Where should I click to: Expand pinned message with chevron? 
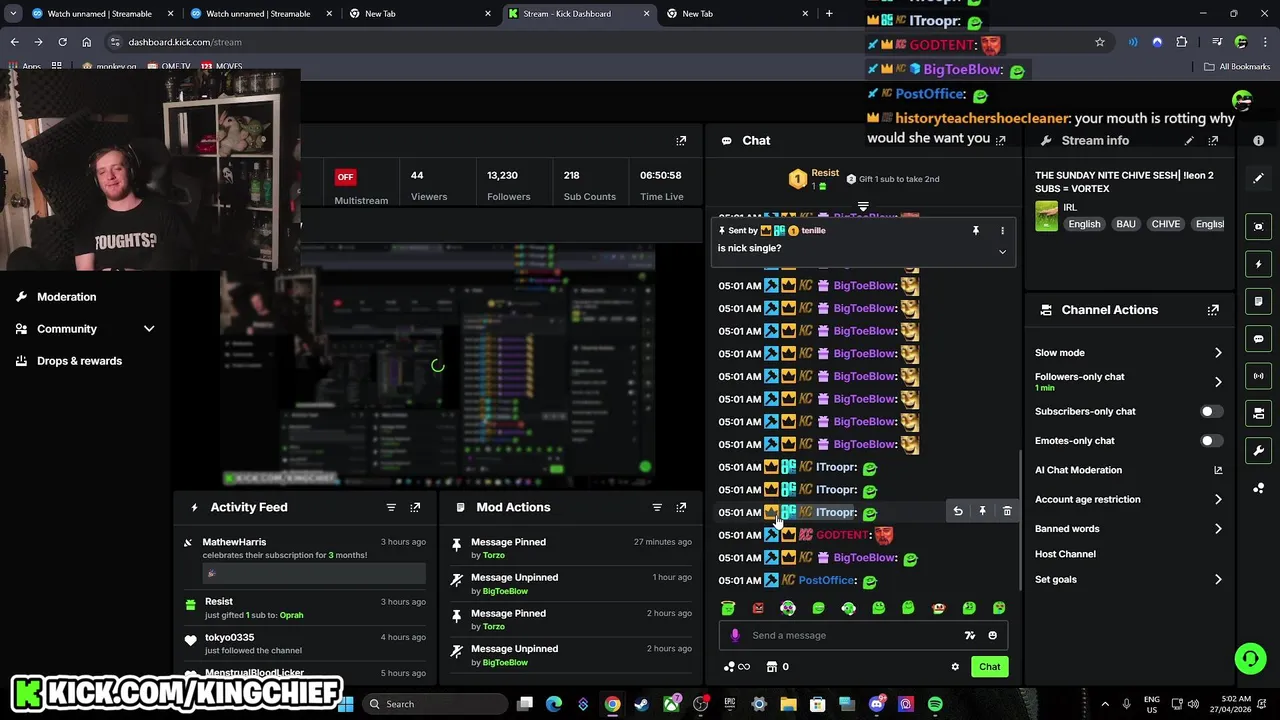tap(1002, 252)
